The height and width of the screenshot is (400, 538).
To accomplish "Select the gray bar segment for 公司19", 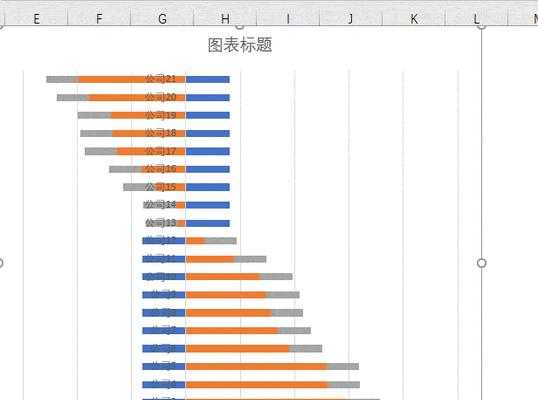I will coord(94,115).
